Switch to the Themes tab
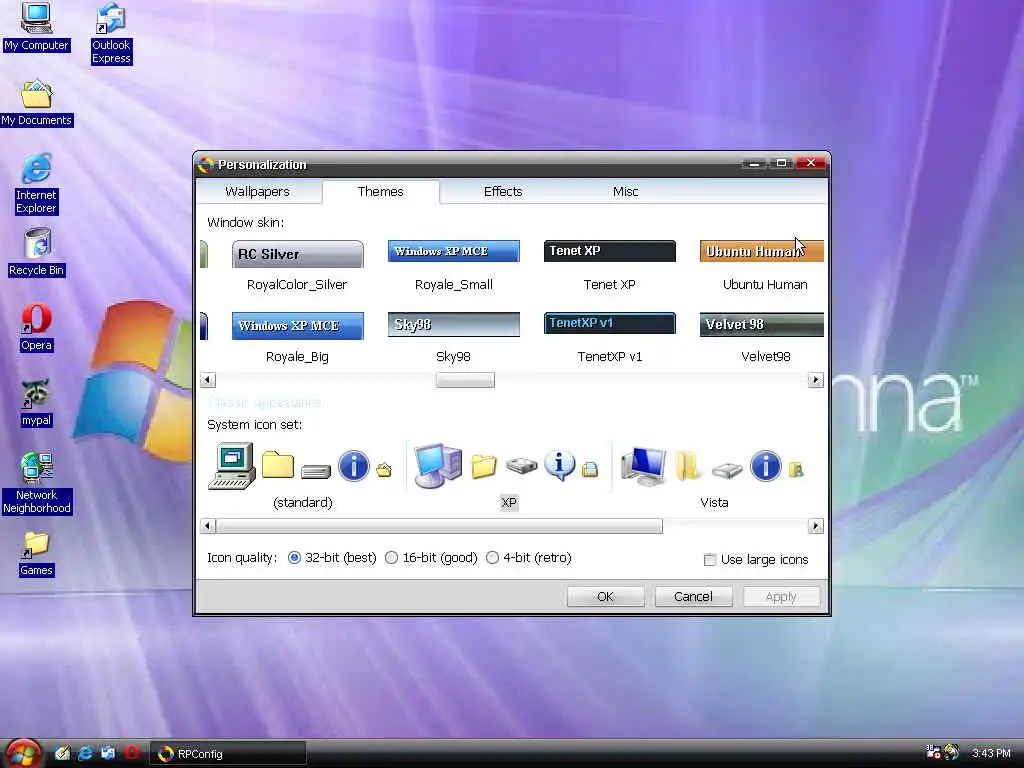Viewport: 1024px width, 768px height. (x=381, y=191)
